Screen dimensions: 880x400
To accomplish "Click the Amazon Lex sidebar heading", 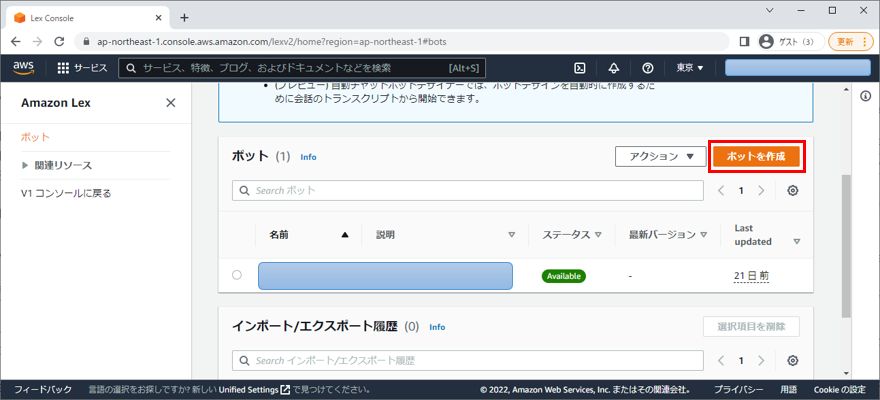I will click(56, 103).
